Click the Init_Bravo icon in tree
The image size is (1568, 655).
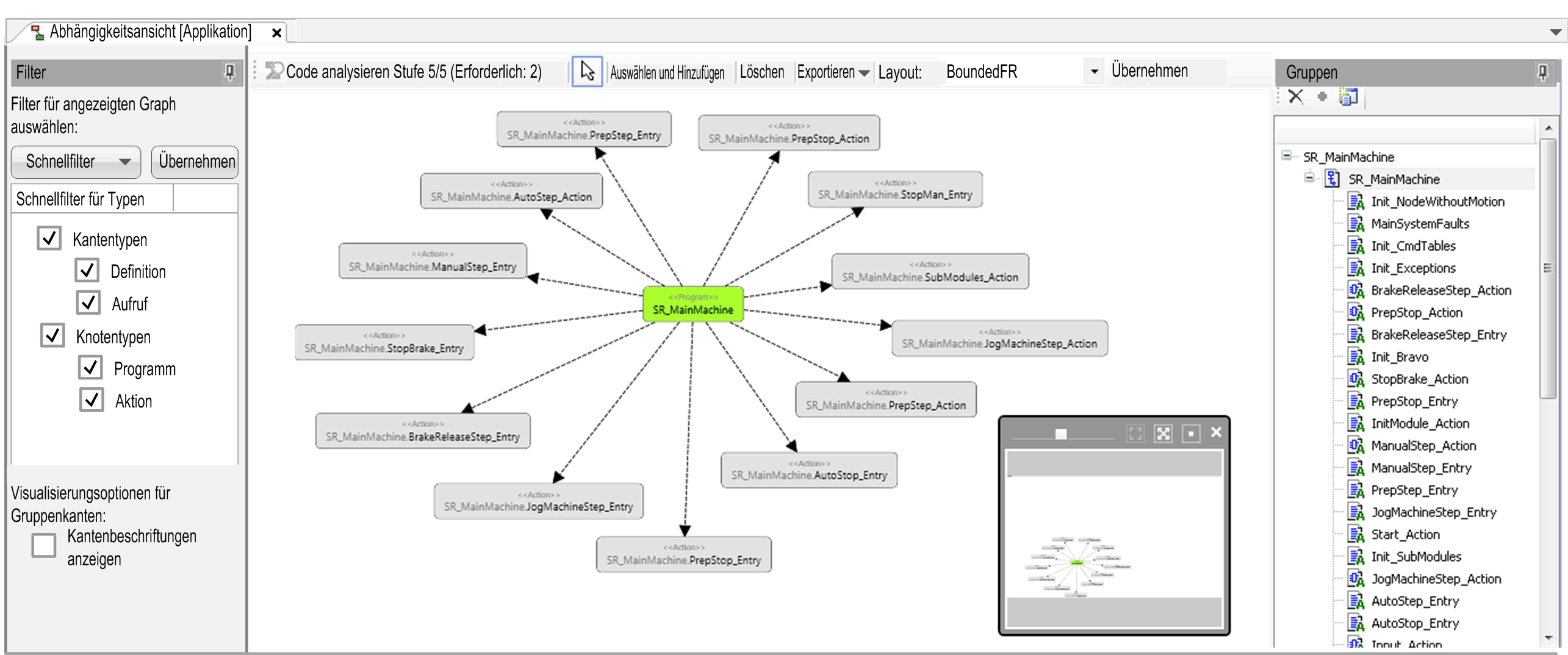pos(1356,357)
